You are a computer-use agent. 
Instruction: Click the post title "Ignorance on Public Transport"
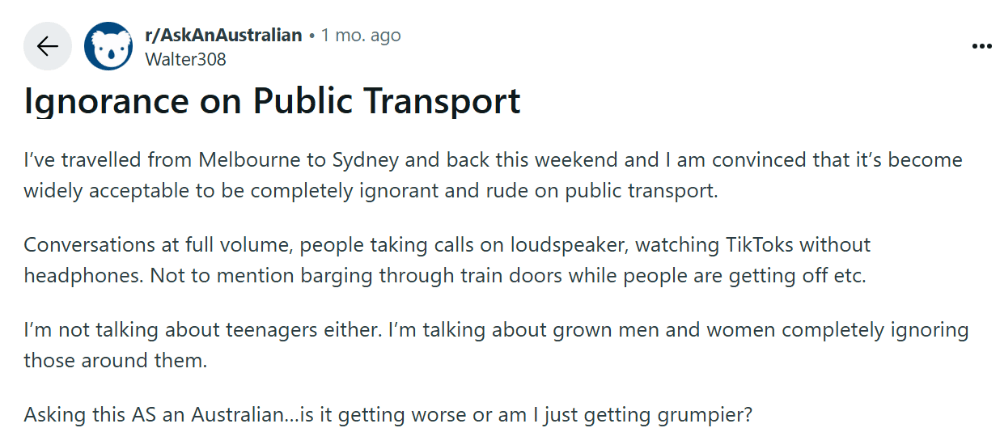click(x=272, y=102)
